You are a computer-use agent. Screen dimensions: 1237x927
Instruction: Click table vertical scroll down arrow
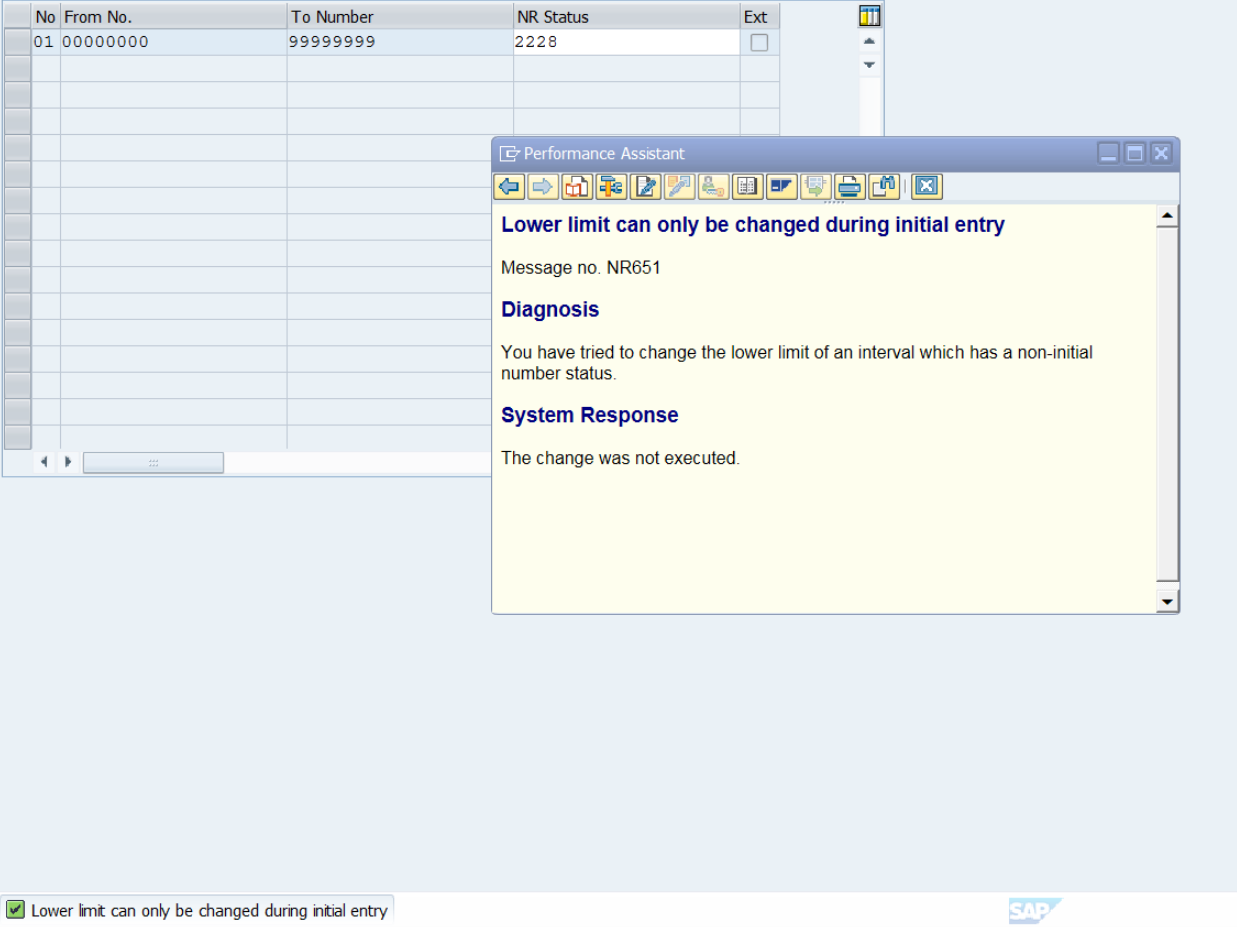(x=870, y=65)
